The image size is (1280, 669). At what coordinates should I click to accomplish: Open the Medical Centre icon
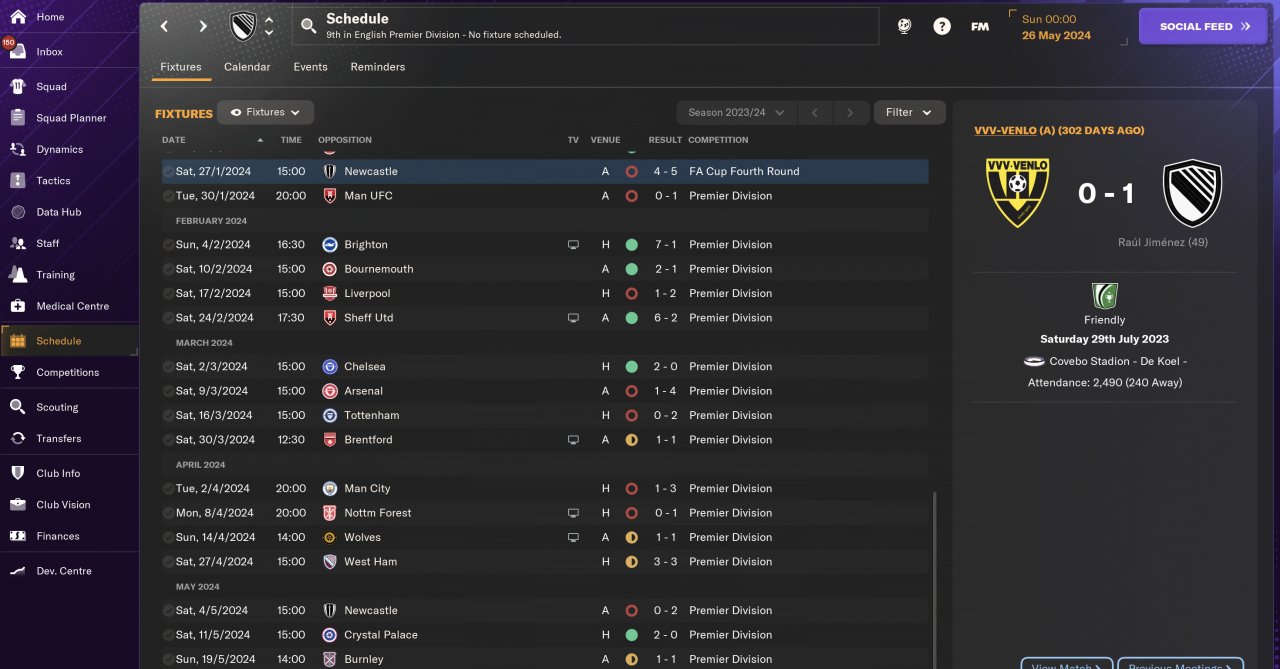(17, 306)
